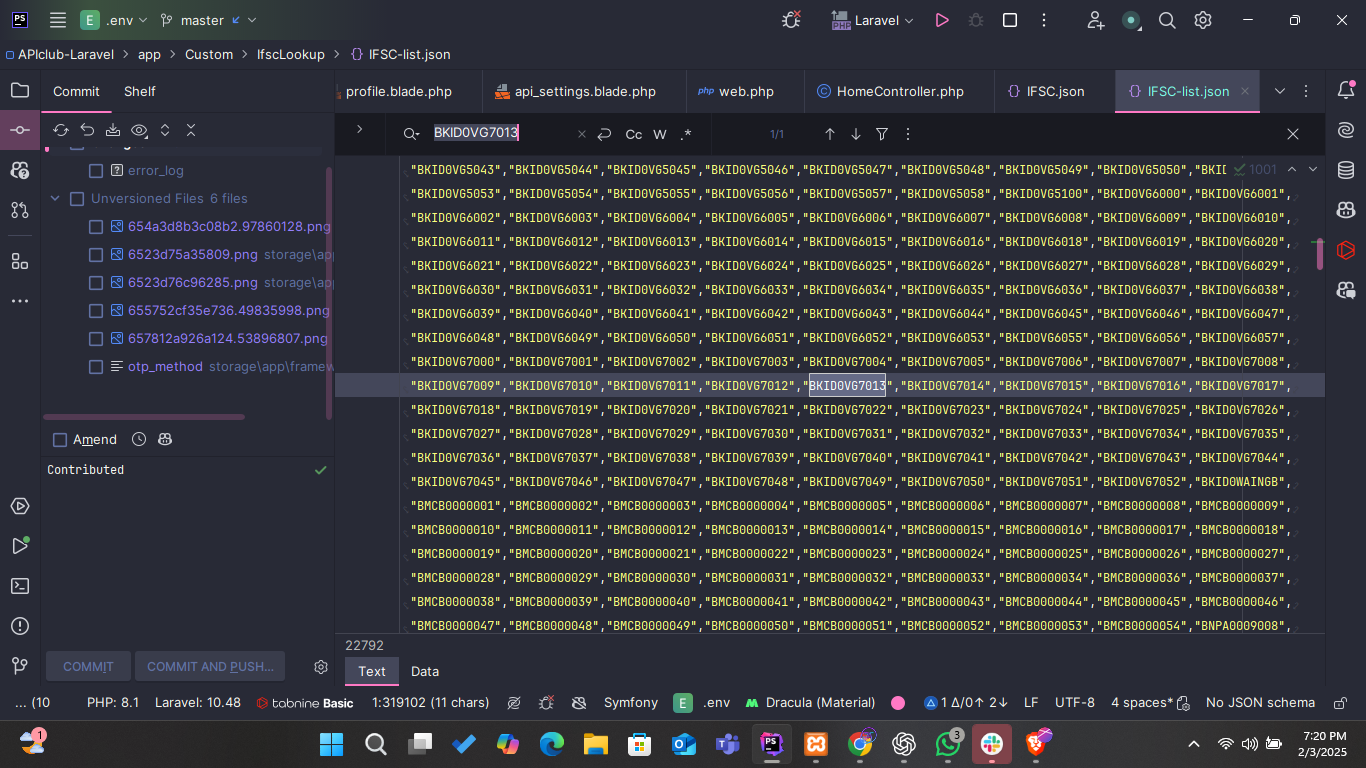Click the Run button in the top toolbar
Viewport: 1366px width, 768px height.
click(941, 20)
